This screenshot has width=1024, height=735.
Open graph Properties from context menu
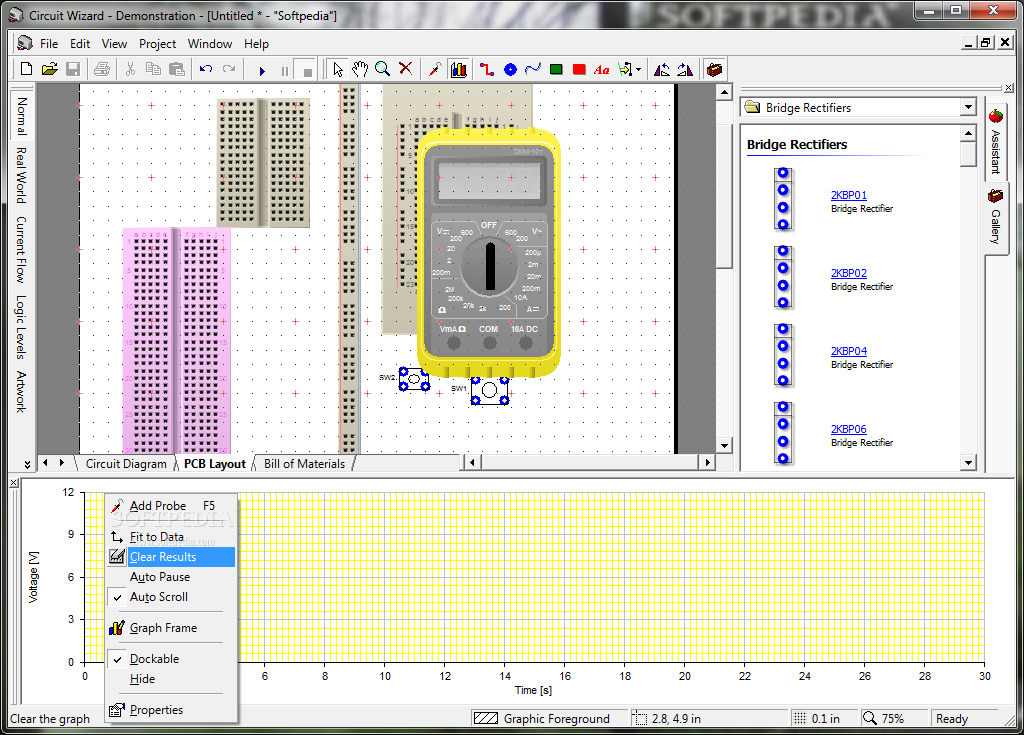pyautogui.click(x=171, y=710)
